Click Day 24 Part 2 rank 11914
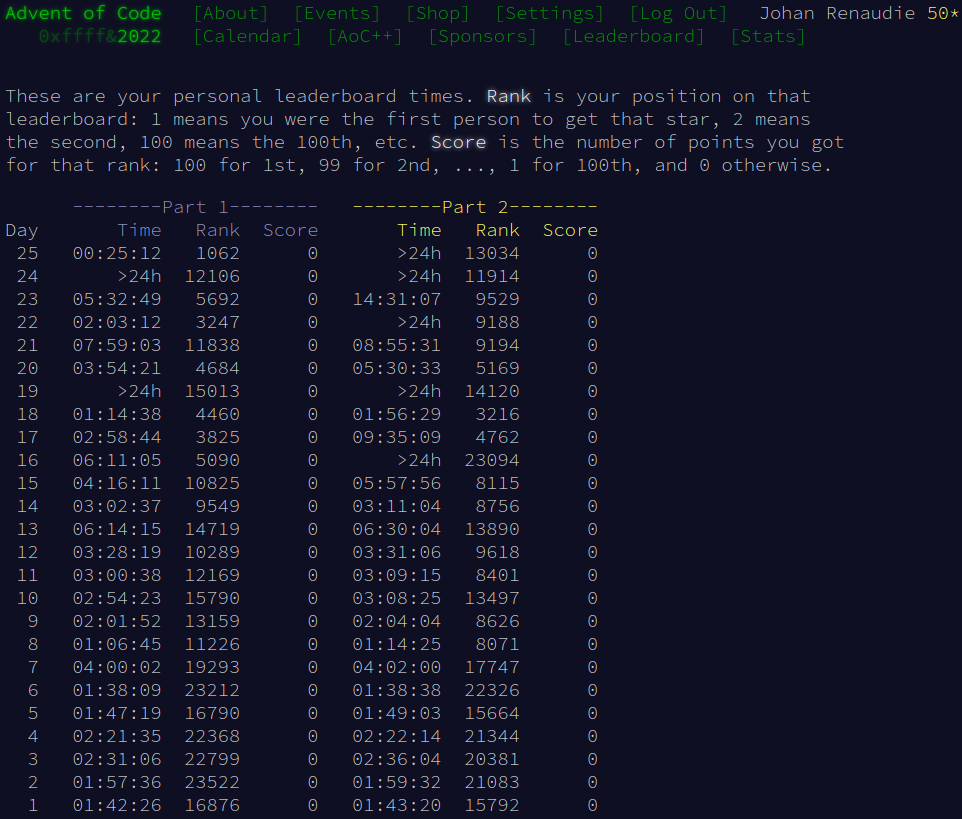 492,276
